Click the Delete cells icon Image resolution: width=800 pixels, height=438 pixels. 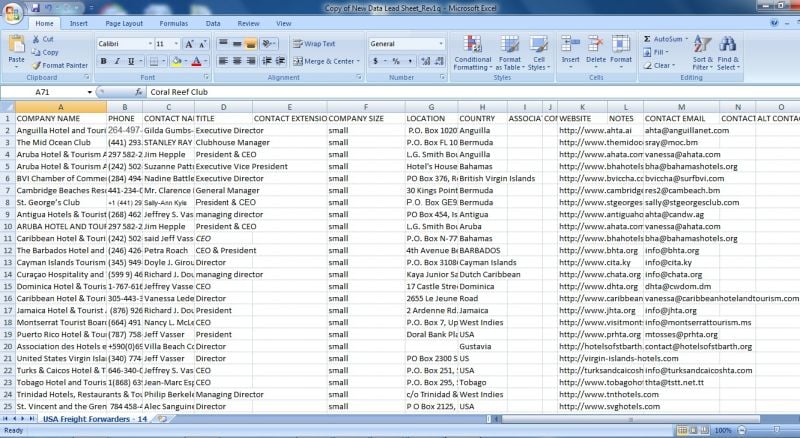coord(596,52)
